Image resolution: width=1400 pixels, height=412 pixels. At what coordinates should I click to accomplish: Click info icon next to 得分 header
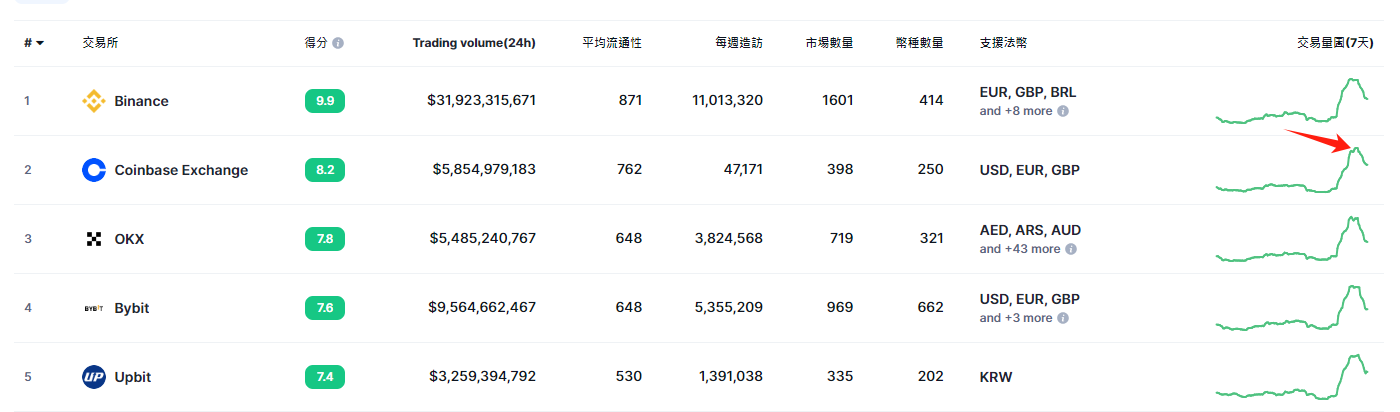pyautogui.click(x=338, y=43)
